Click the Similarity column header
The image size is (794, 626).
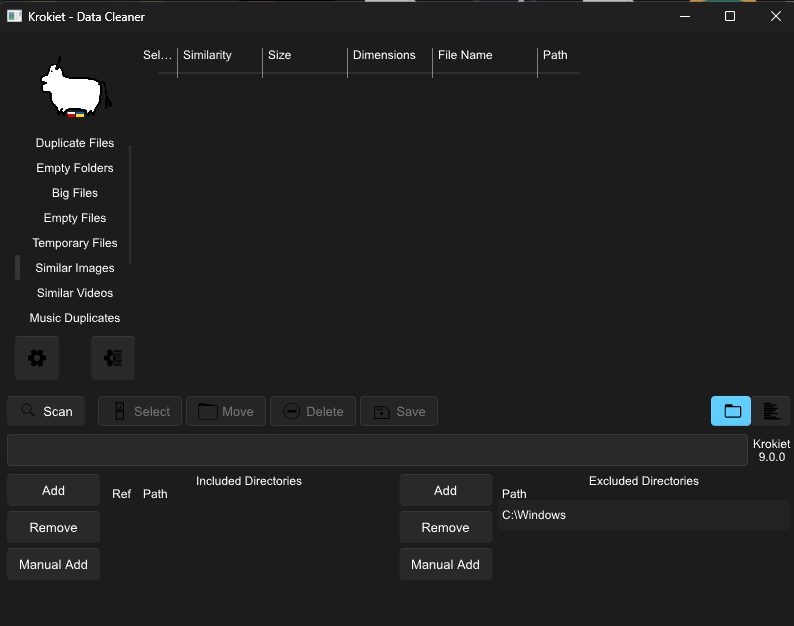click(218, 55)
